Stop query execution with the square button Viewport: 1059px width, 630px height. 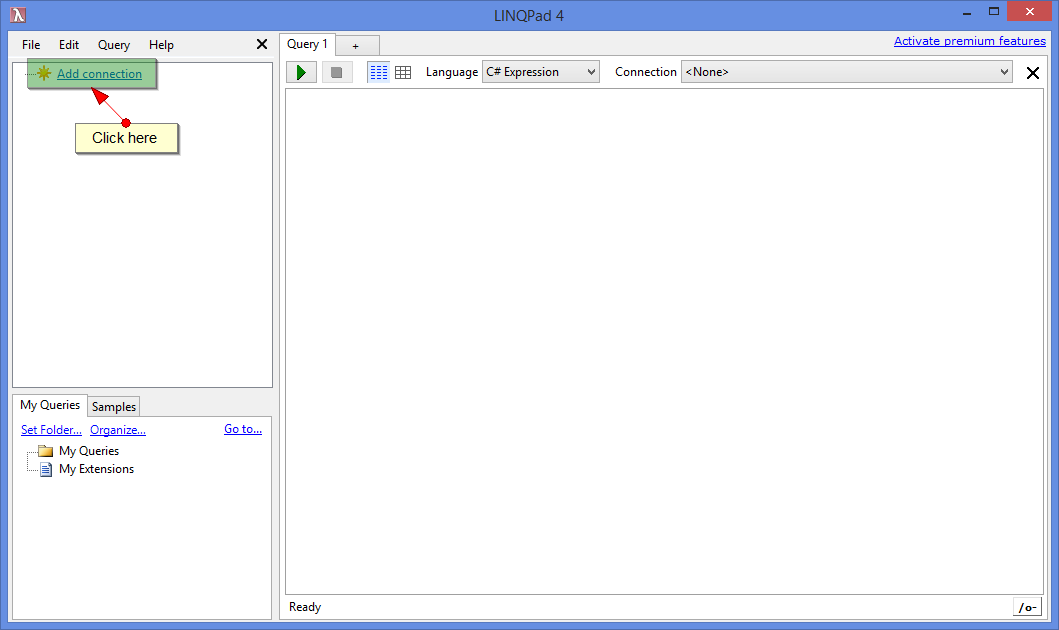pyautogui.click(x=336, y=72)
